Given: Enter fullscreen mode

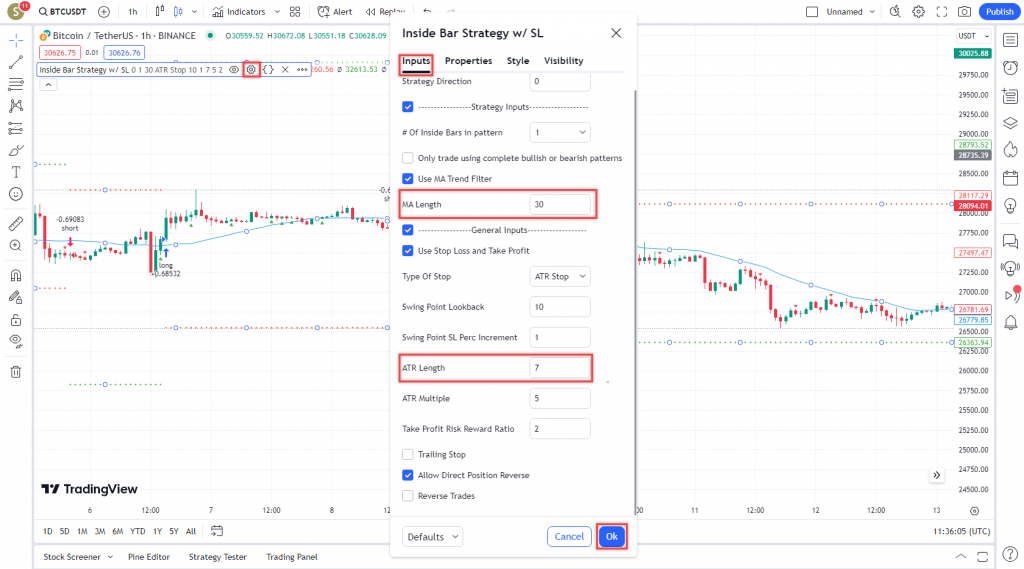Looking at the screenshot, I should (942, 12).
